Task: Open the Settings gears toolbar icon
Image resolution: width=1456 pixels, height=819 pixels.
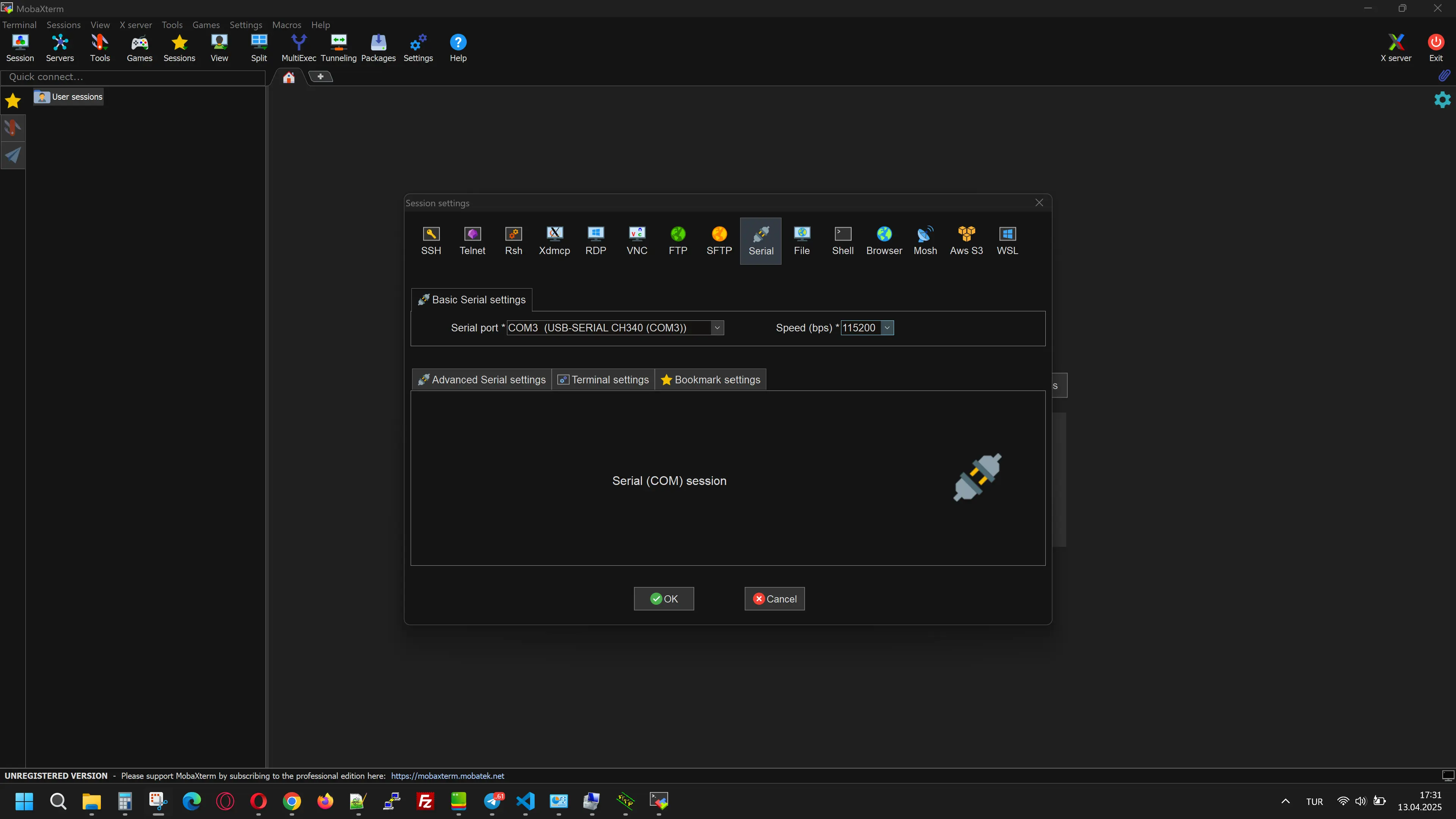Action: point(418,48)
